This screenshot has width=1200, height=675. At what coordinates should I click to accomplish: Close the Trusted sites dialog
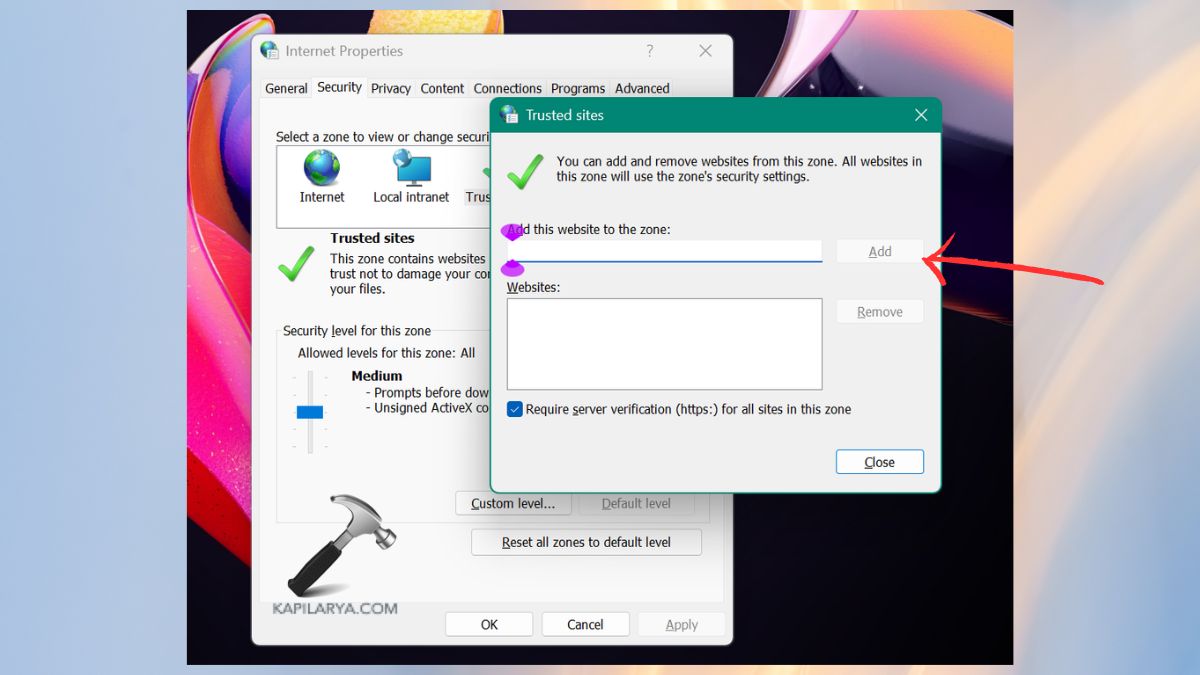coord(879,461)
